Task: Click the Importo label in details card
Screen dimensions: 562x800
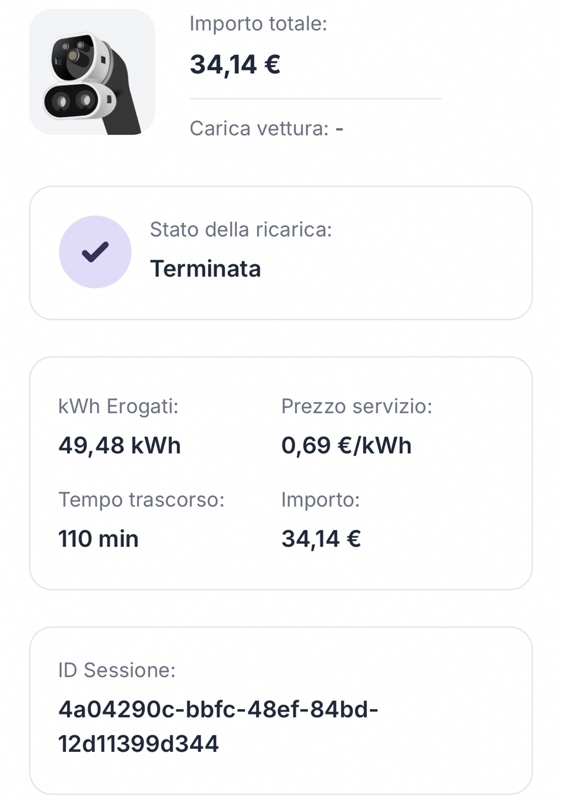Action: tap(320, 500)
